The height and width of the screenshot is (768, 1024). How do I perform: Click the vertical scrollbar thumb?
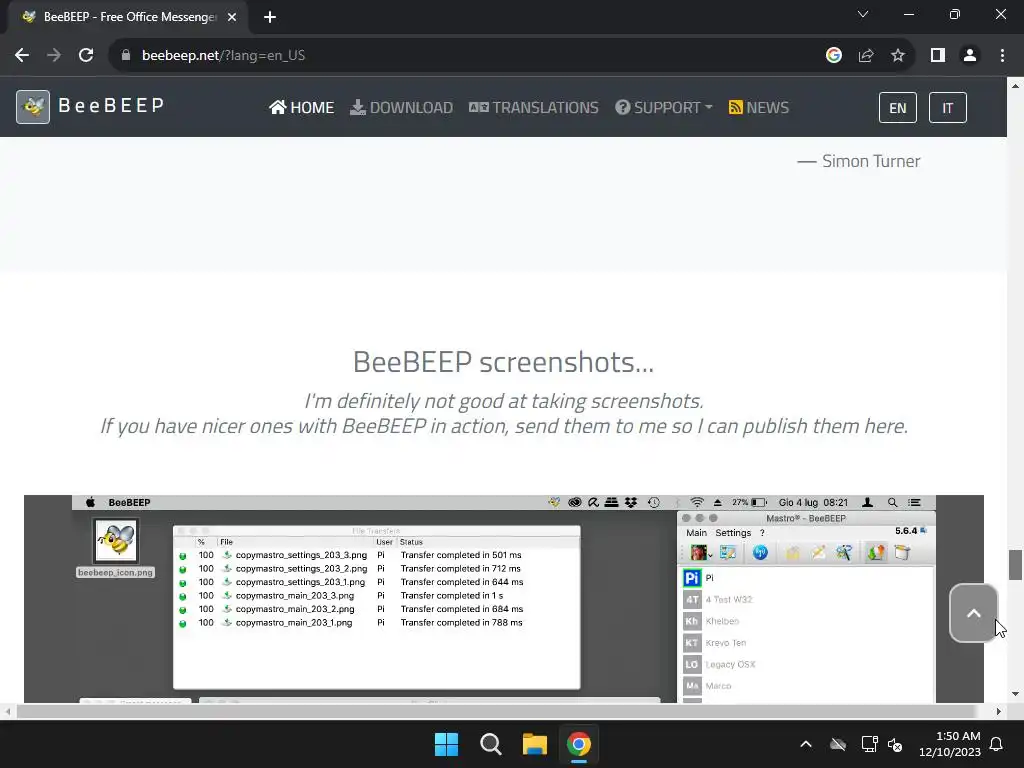(x=1015, y=565)
